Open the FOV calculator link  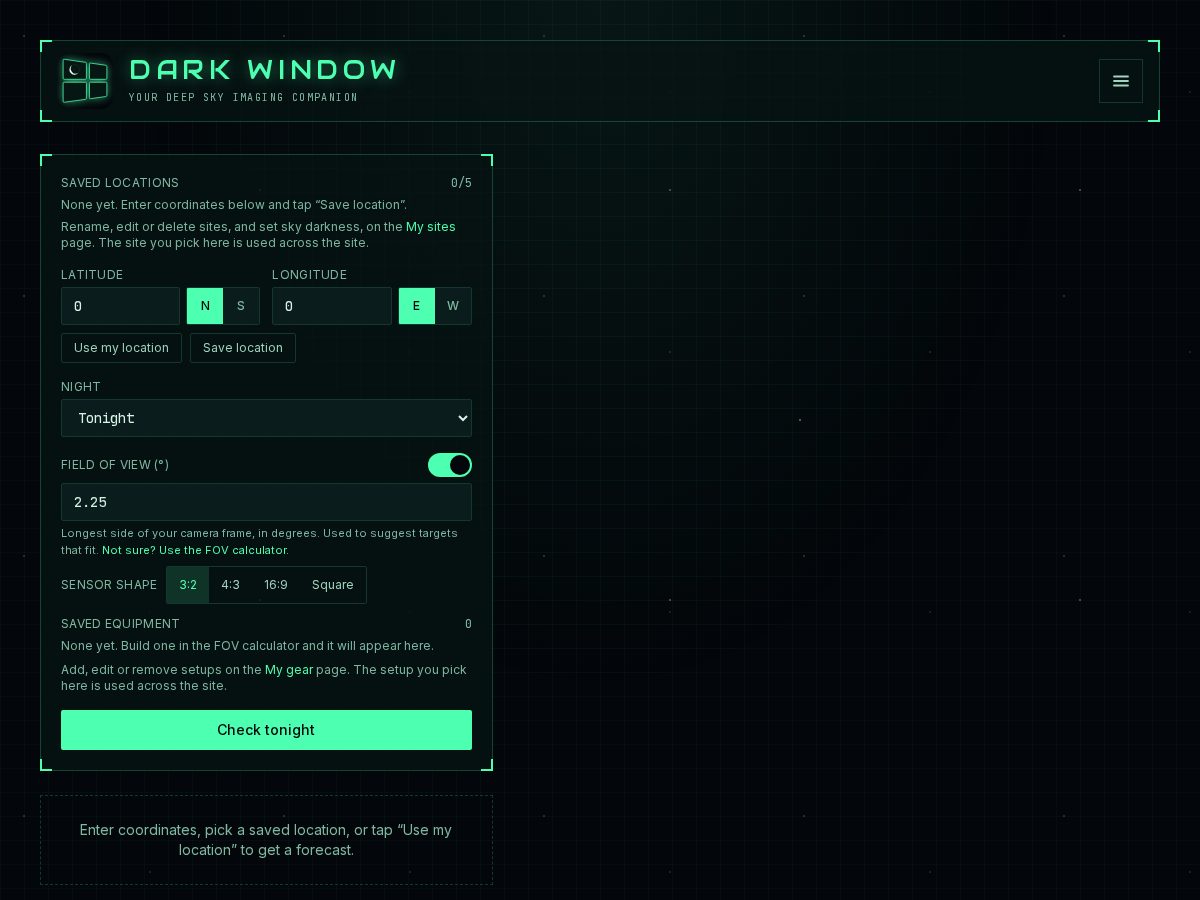pyautogui.click(x=195, y=550)
